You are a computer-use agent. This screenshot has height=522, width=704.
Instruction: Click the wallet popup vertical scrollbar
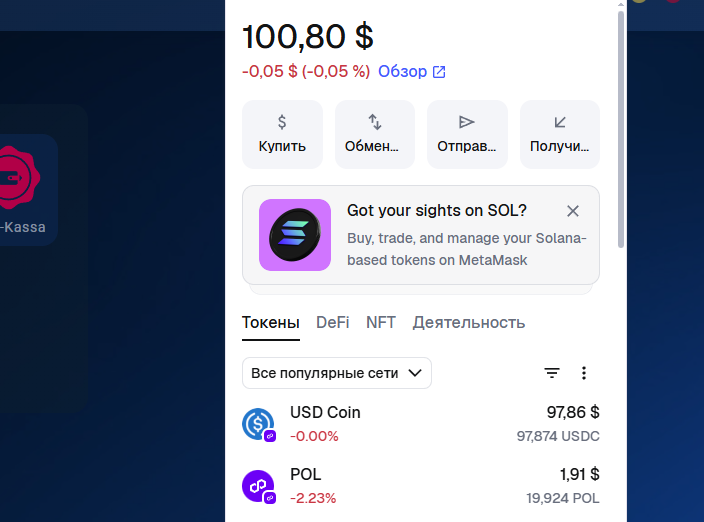pos(621,129)
